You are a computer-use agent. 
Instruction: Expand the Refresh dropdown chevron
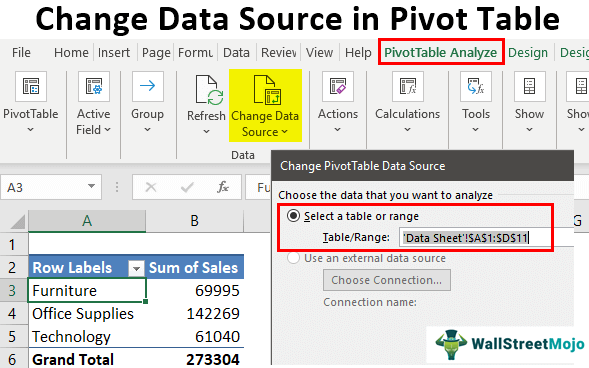pos(206,131)
